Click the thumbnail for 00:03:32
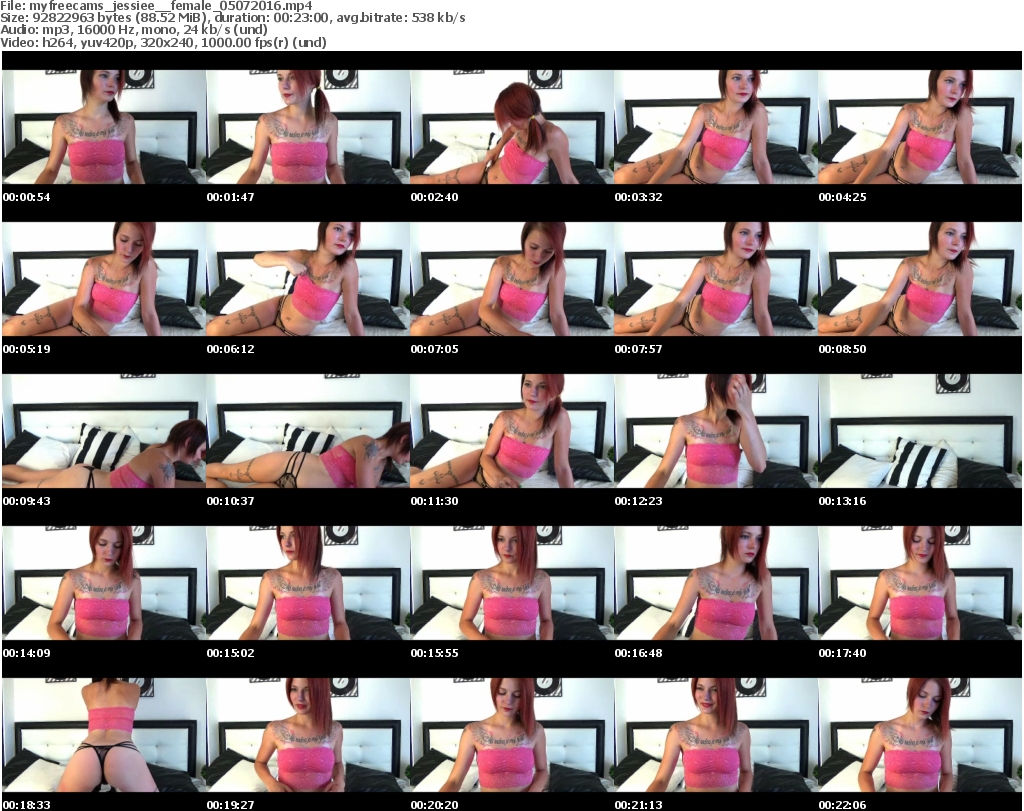 tap(716, 127)
